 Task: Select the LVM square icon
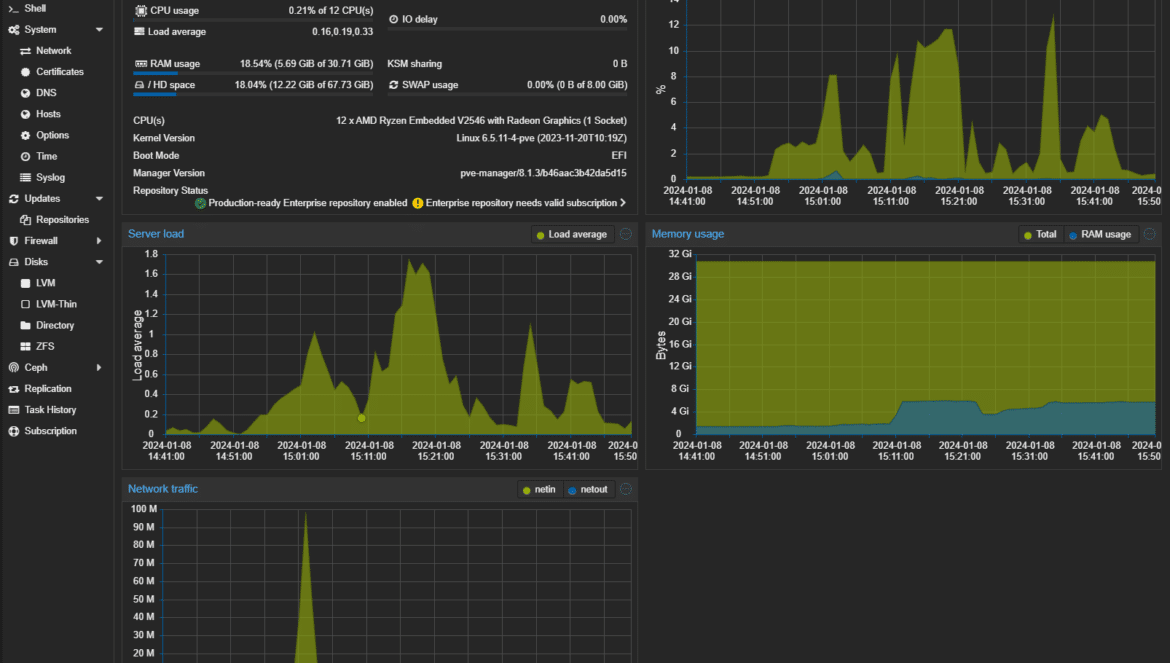pos(25,283)
